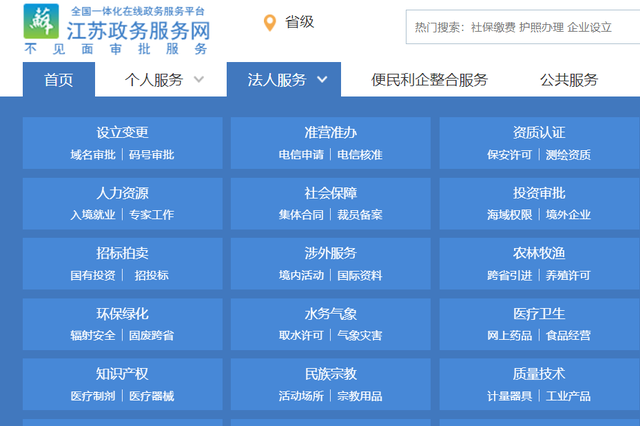Open the 辐射安全 link

[93, 335]
